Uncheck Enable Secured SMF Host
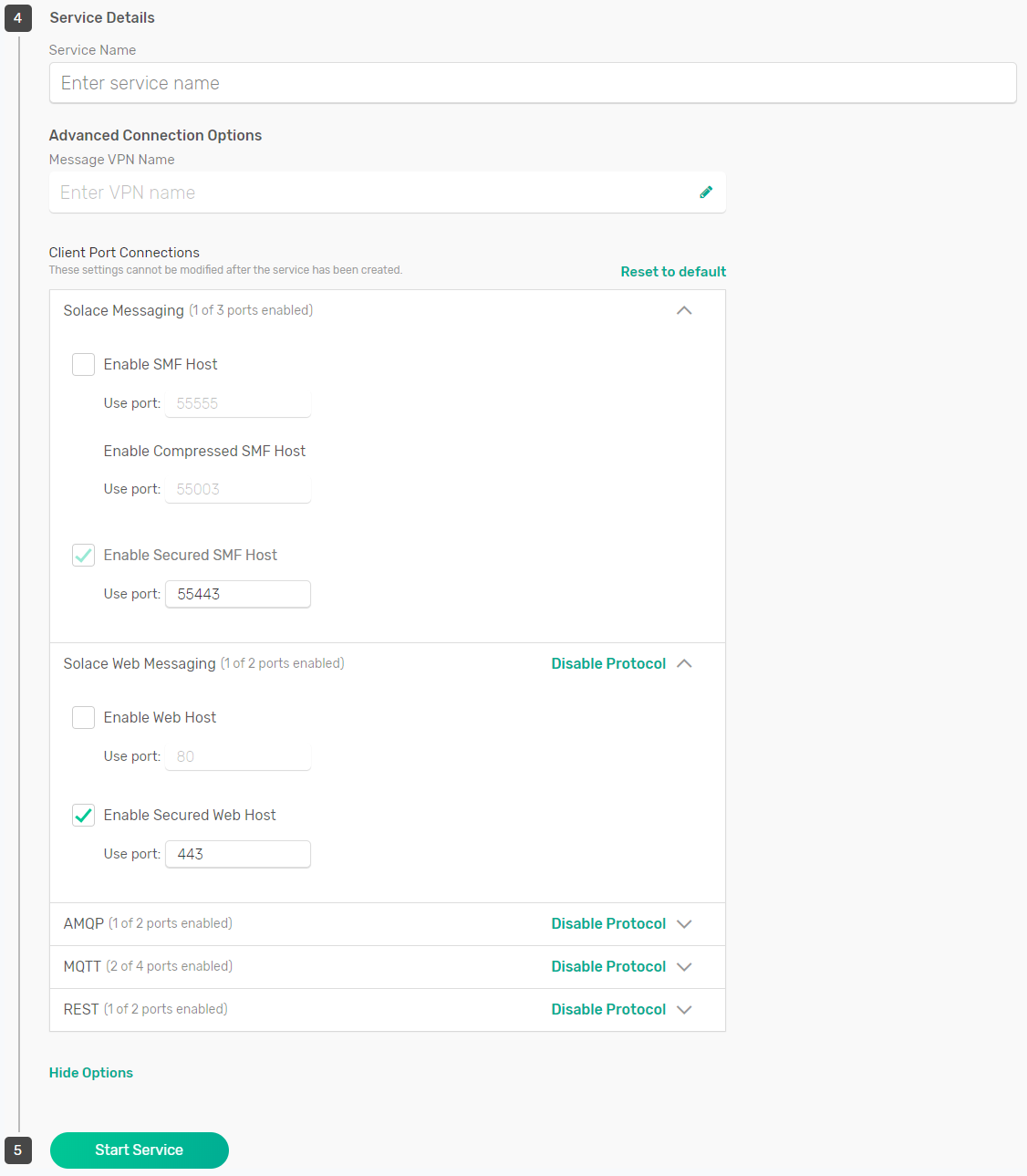 (84, 556)
